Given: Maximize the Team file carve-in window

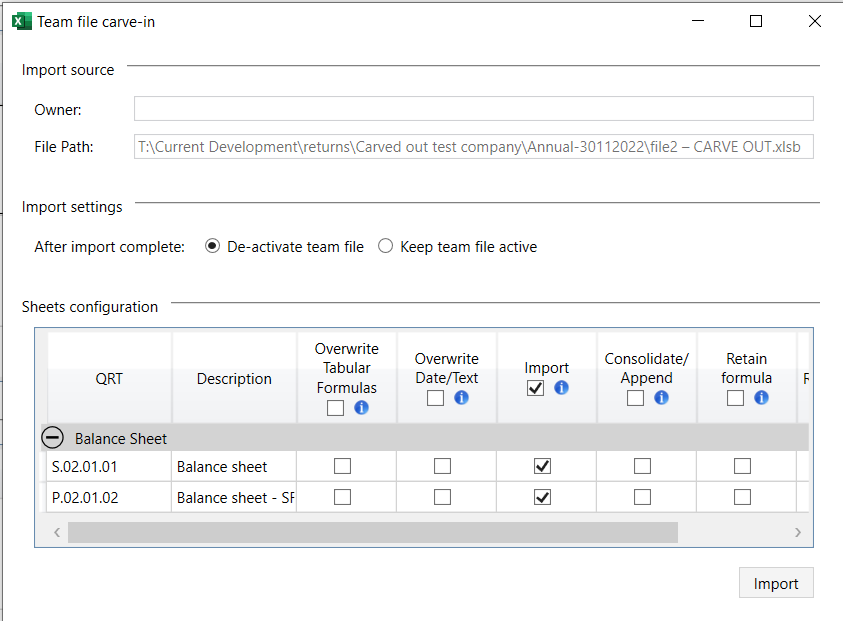Looking at the screenshot, I should 756,21.
